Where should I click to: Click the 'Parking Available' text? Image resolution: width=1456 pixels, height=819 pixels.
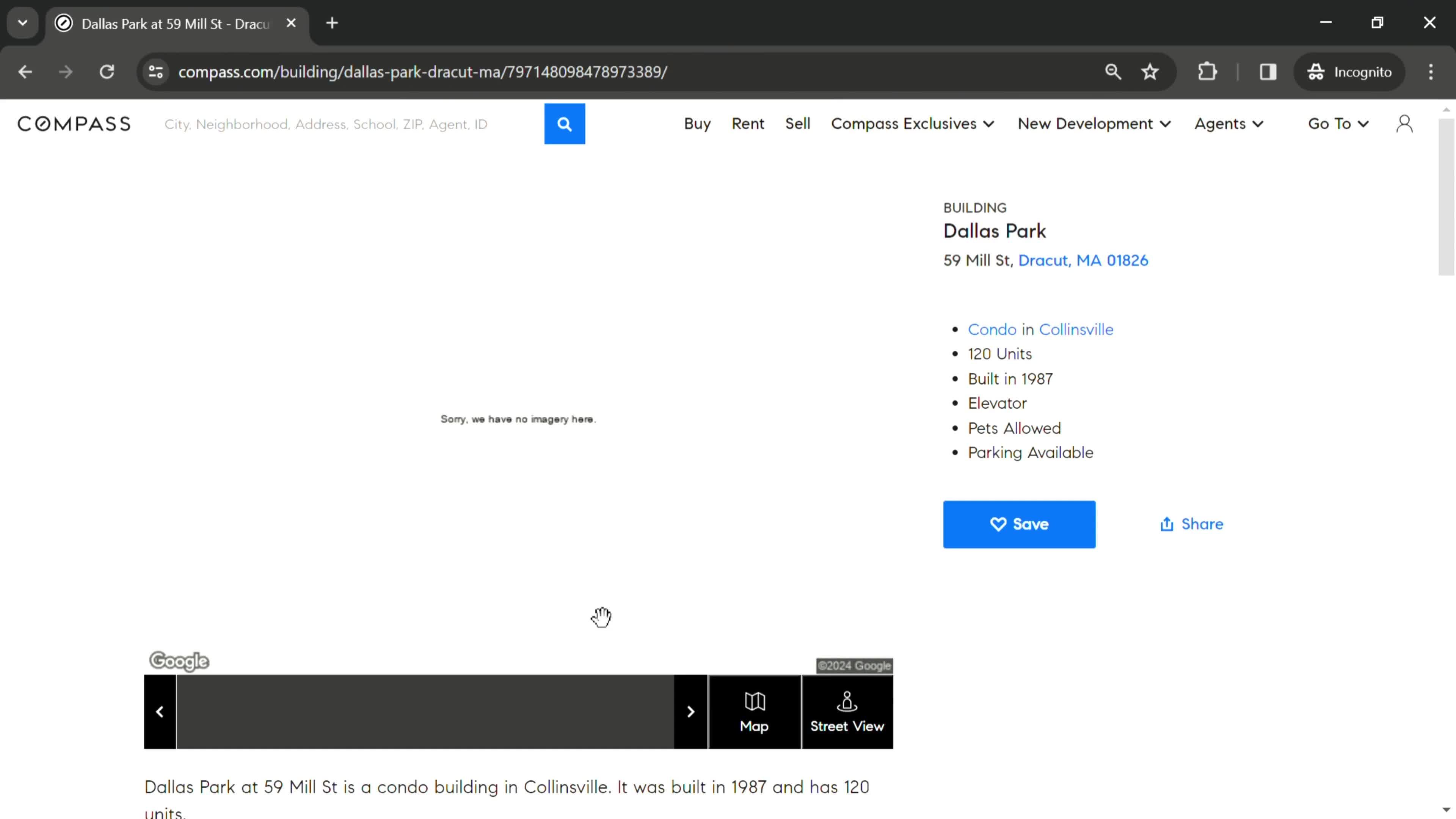click(x=1031, y=453)
